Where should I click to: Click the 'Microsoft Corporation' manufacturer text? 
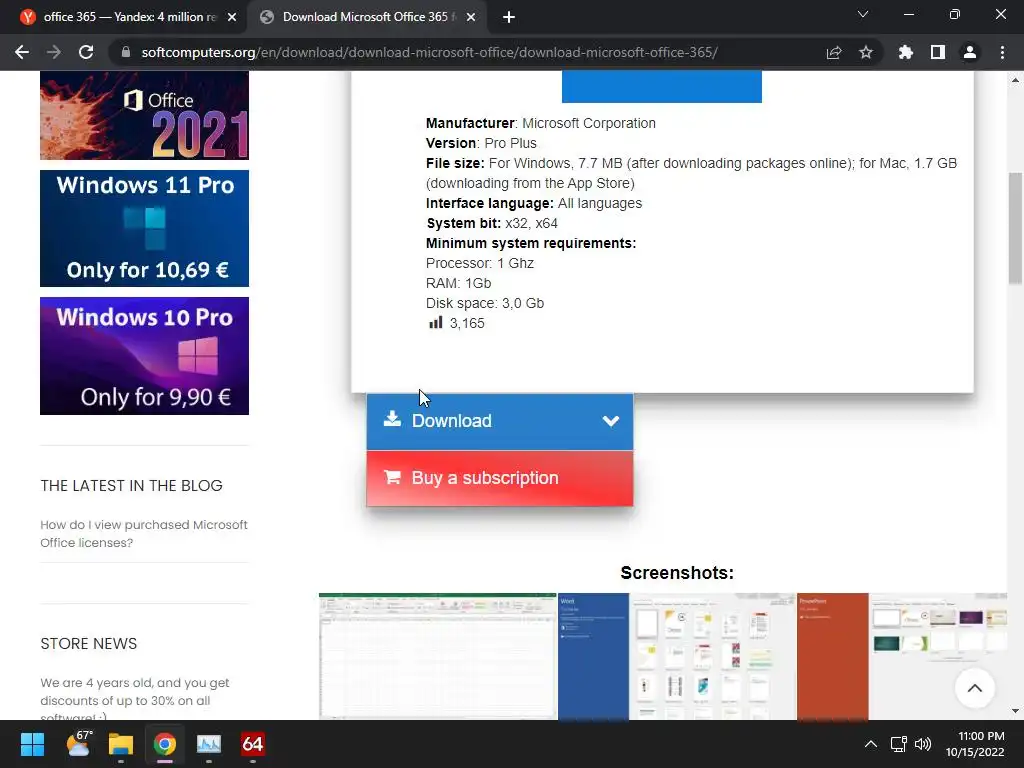[x=588, y=123]
